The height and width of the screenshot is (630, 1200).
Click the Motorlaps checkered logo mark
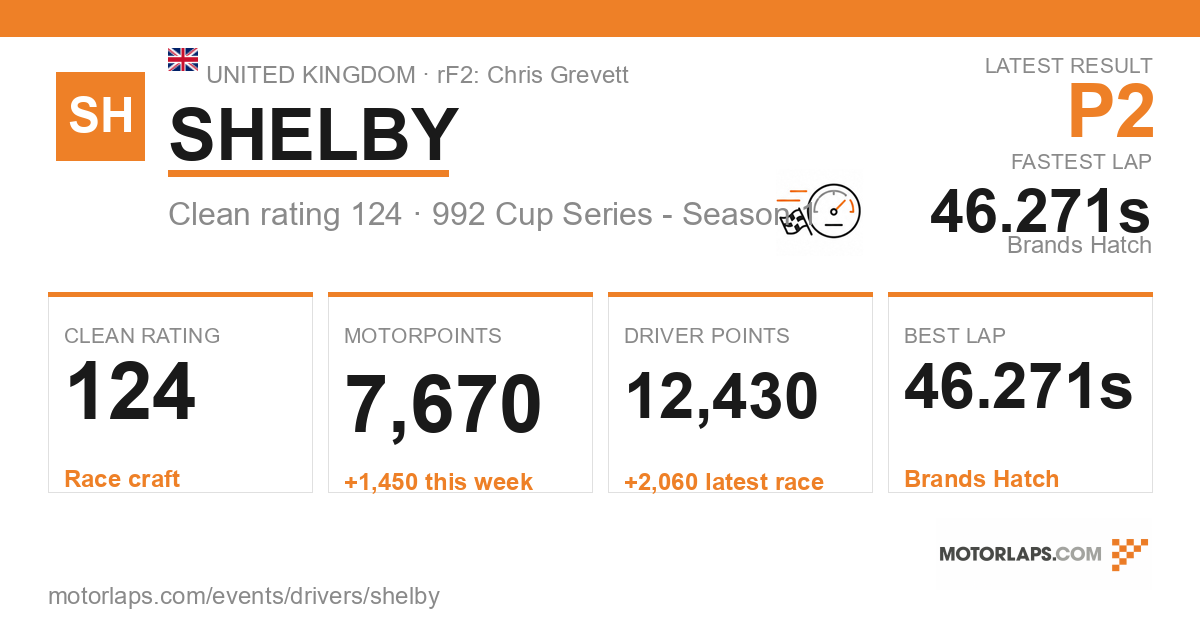pos(1130,554)
